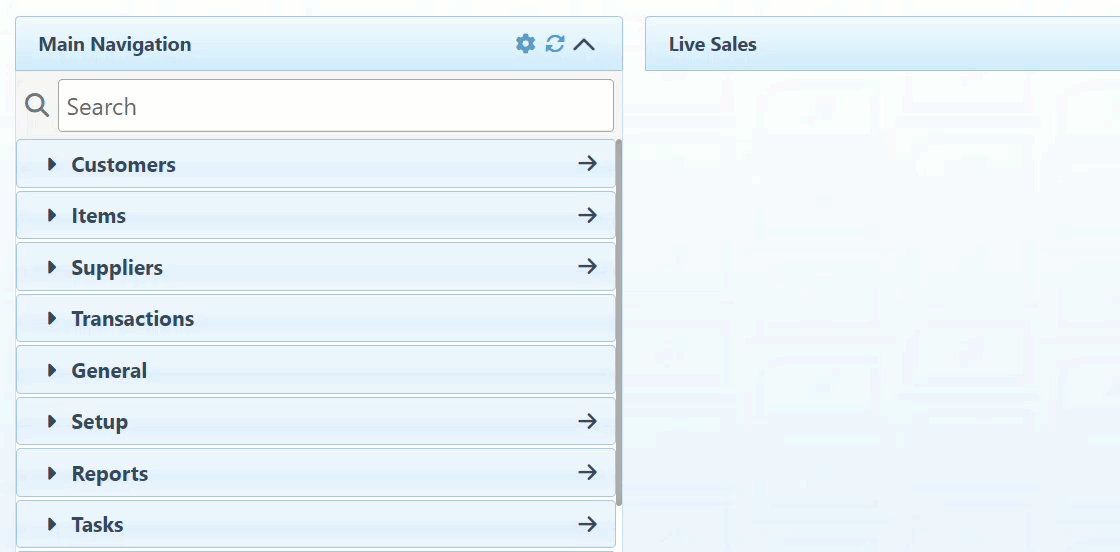This screenshot has height=552, width=1120.
Task: Open Customers using its arrow icon
Action: pos(588,163)
